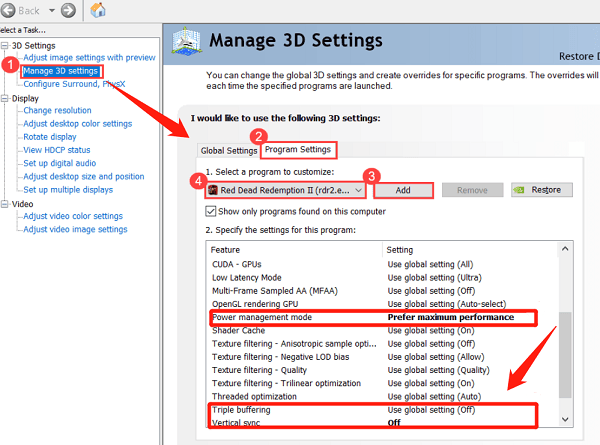The height and width of the screenshot is (445, 600).
Task: Select Texture filtering - Negative LOD bias row
Action: click(382, 357)
